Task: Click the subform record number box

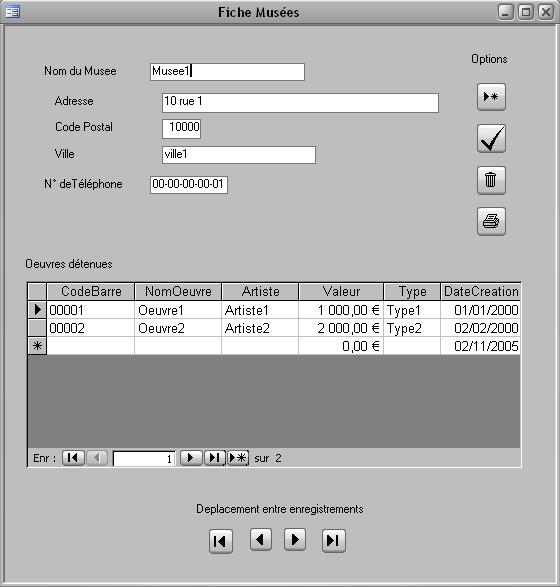Action: (x=144, y=459)
